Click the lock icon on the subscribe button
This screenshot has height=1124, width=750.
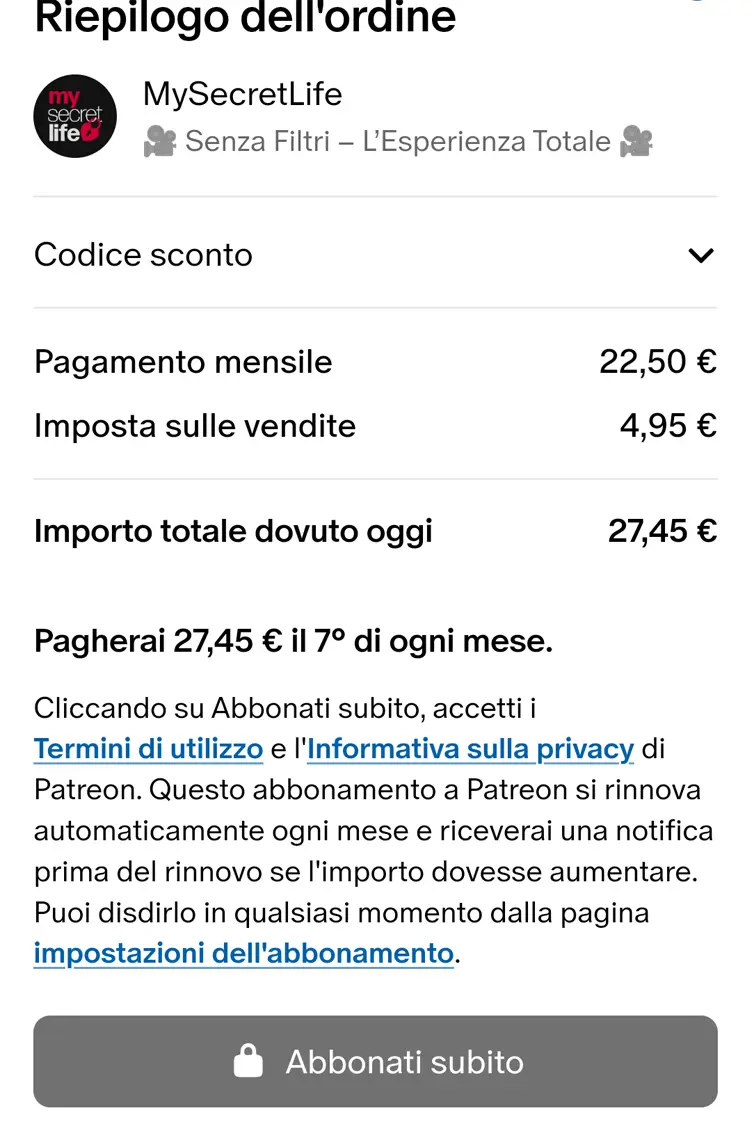(x=248, y=1061)
